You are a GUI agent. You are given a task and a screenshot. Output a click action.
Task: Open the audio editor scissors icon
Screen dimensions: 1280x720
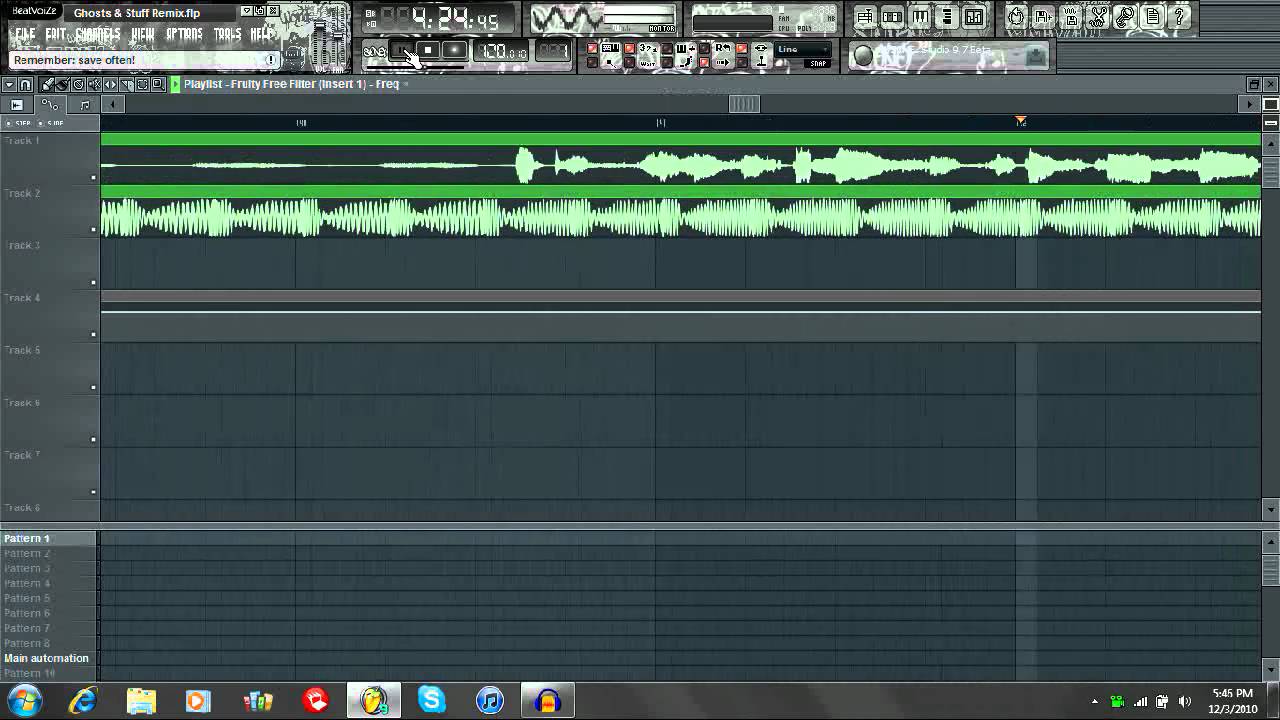tap(1098, 17)
